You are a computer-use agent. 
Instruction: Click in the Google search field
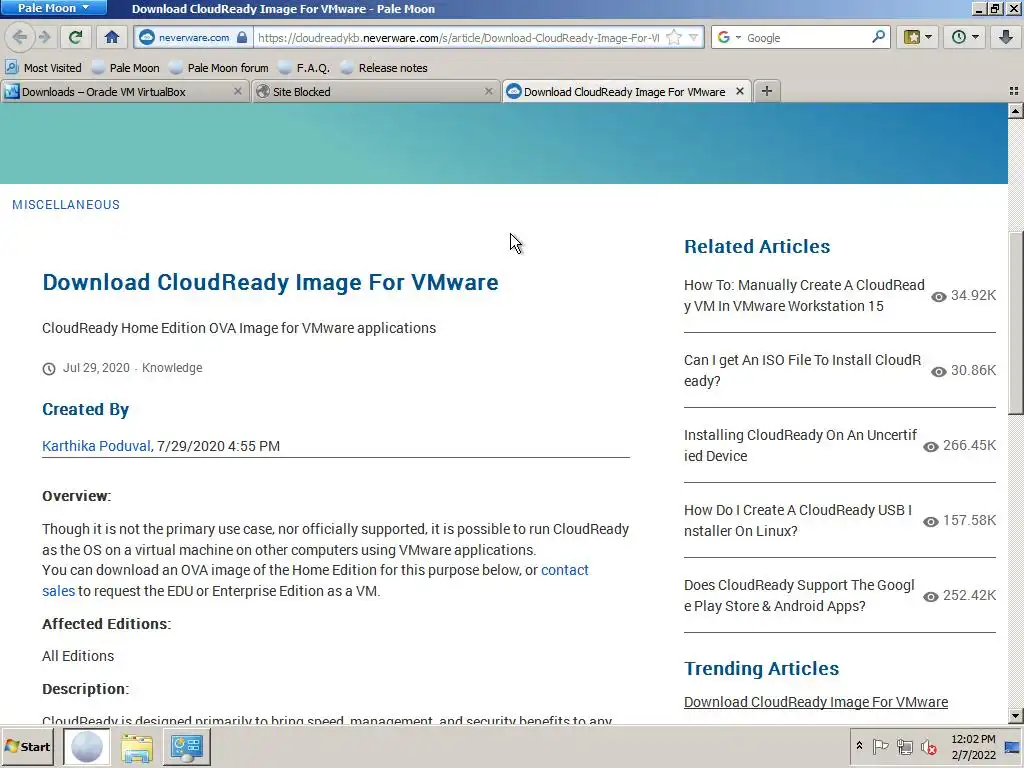(807, 37)
